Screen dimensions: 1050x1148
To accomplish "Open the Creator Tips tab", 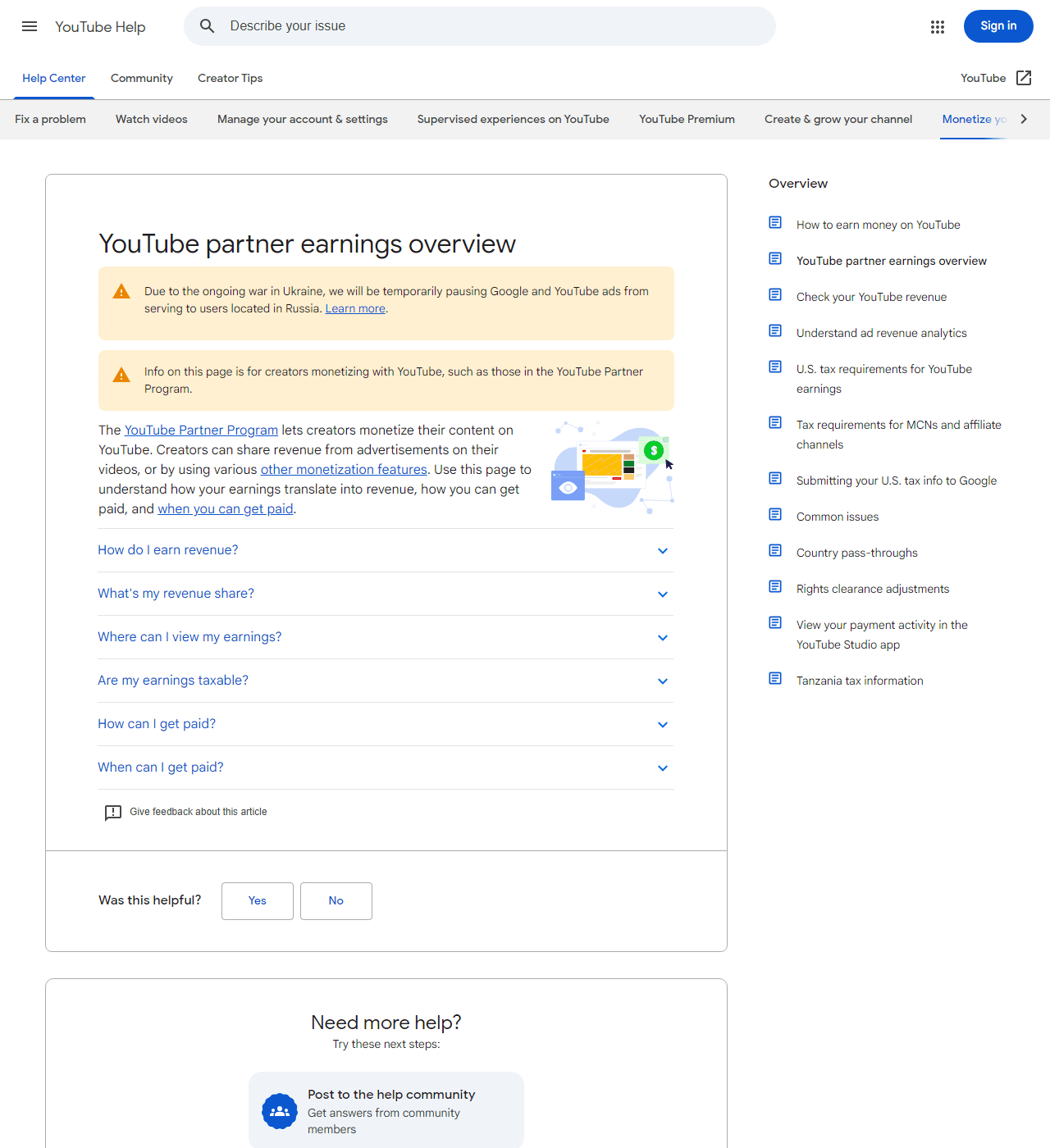I will (x=231, y=79).
